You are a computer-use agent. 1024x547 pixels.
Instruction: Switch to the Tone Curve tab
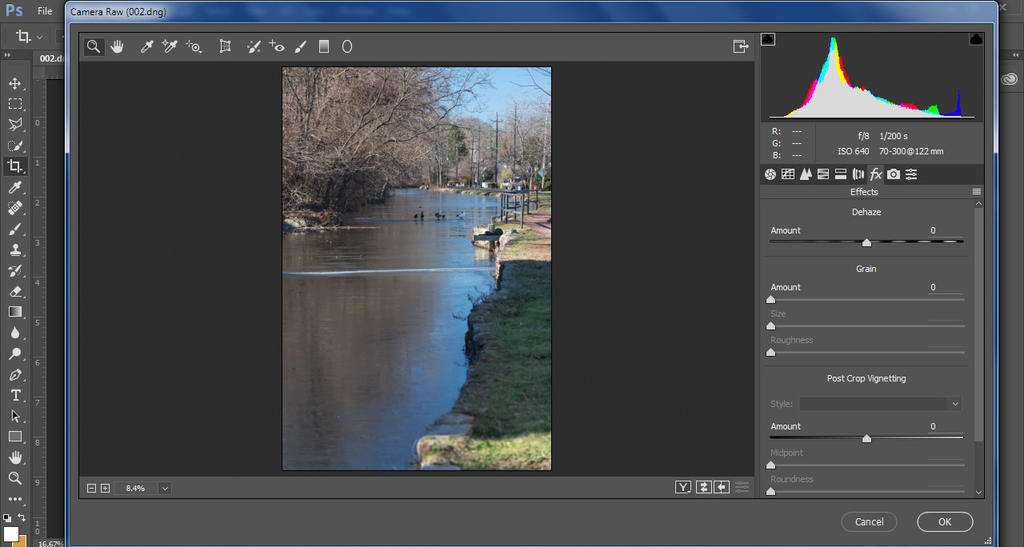pyautogui.click(x=788, y=174)
